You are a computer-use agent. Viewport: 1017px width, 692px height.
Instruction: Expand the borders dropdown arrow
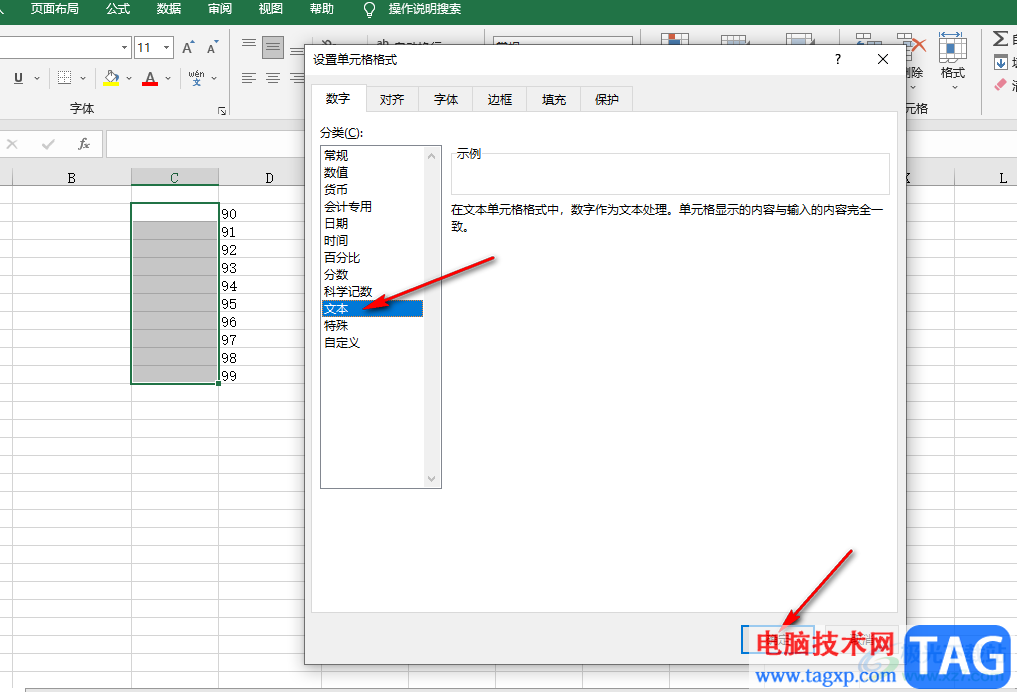point(83,78)
